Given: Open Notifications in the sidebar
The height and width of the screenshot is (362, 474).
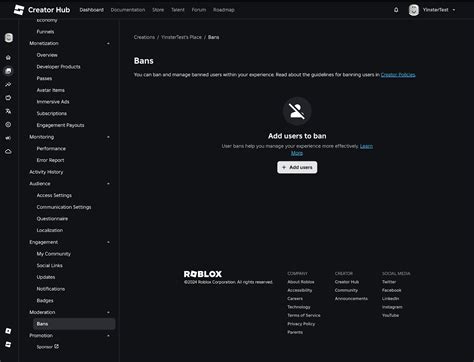Looking at the screenshot, I should (x=51, y=289).
